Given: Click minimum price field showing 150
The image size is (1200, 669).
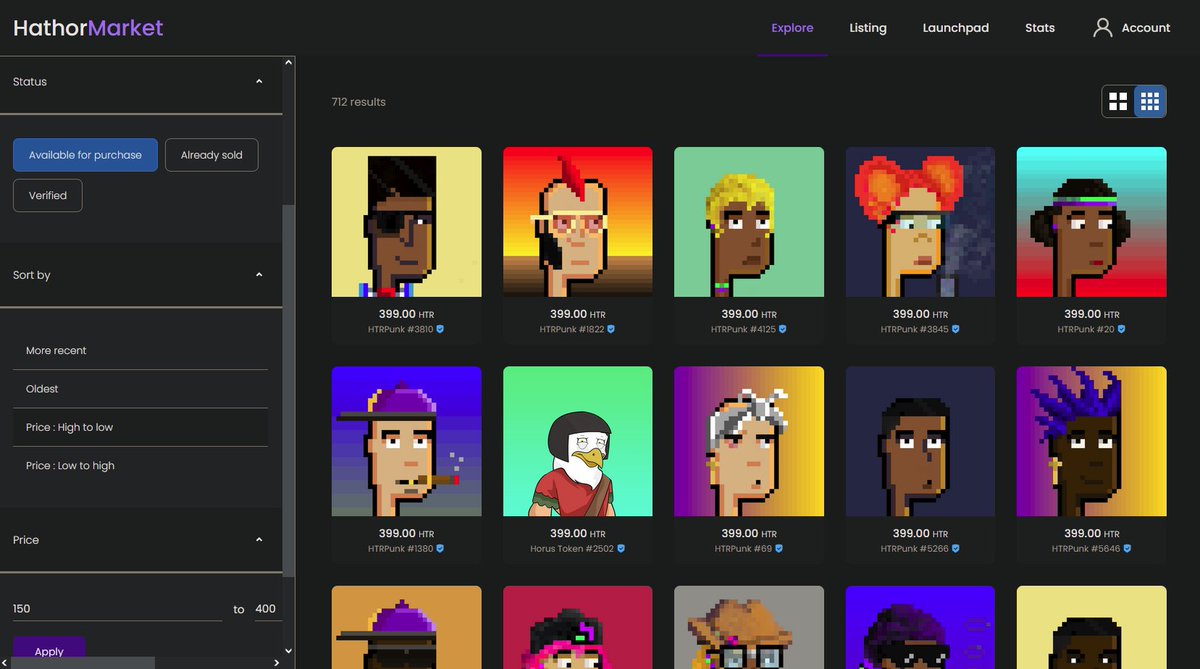Looking at the screenshot, I should point(117,609).
